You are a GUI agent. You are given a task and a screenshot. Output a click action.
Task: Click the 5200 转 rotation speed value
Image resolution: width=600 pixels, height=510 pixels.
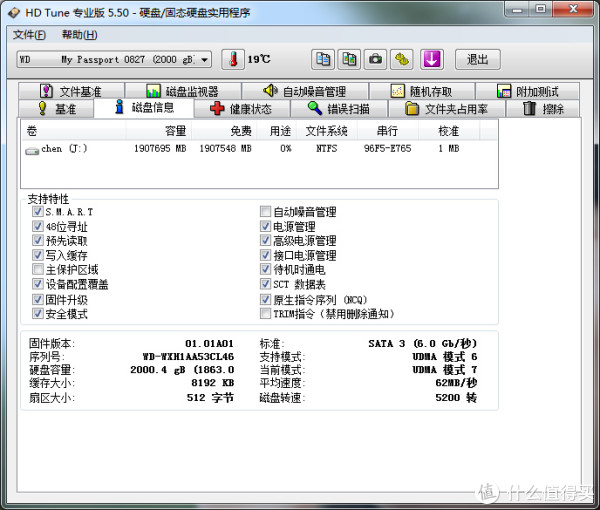[x=456, y=398]
